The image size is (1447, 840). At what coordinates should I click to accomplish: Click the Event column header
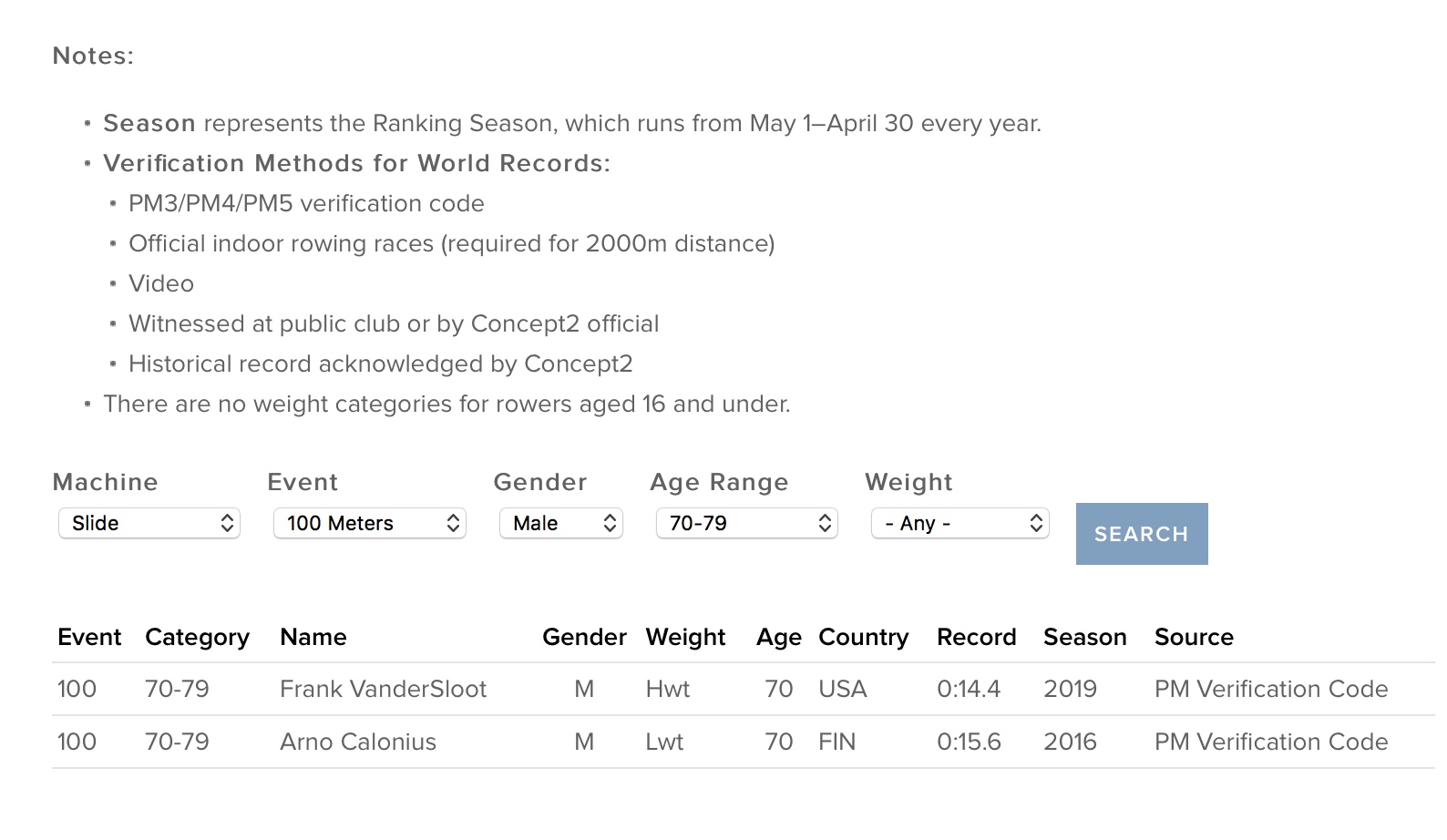(x=89, y=637)
